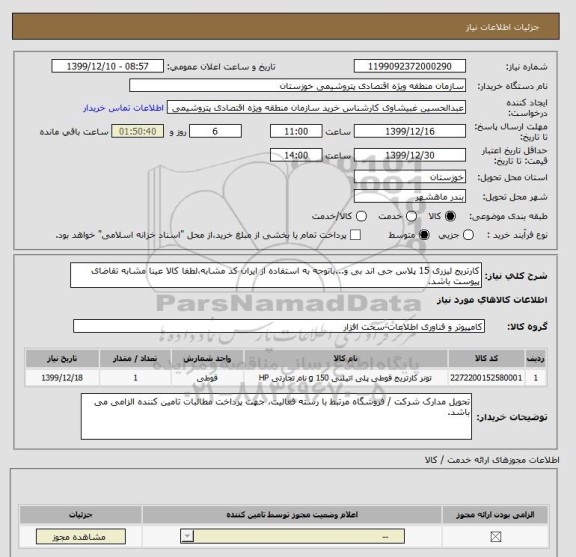Click product code 2272200152580001 cell
The width and height of the screenshot is (576, 557).
pos(486,378)
